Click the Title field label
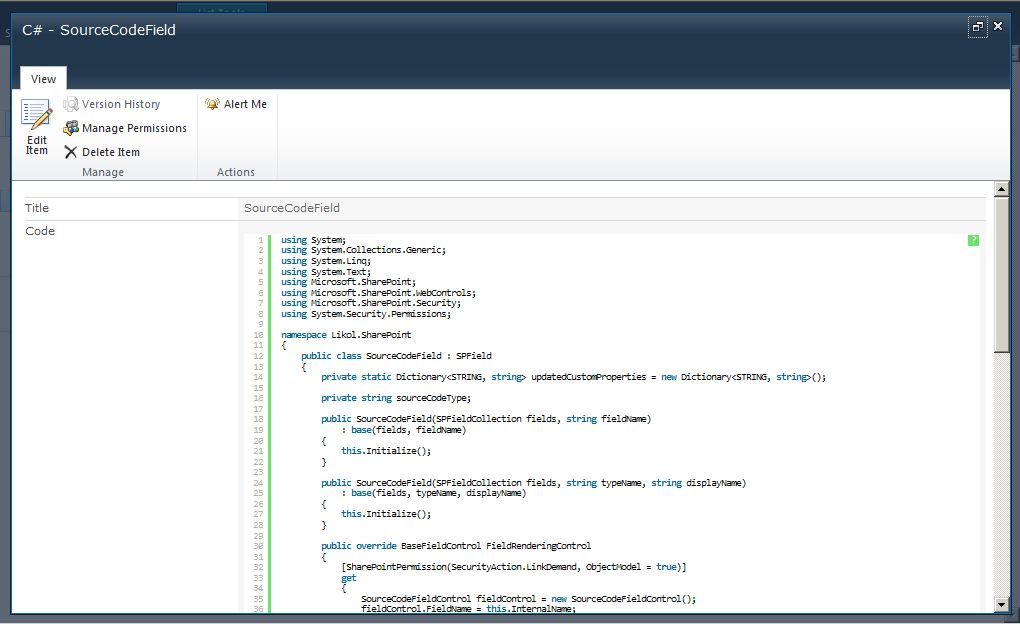The height and width of the screenshot is (624, 1020). (37, 208)
